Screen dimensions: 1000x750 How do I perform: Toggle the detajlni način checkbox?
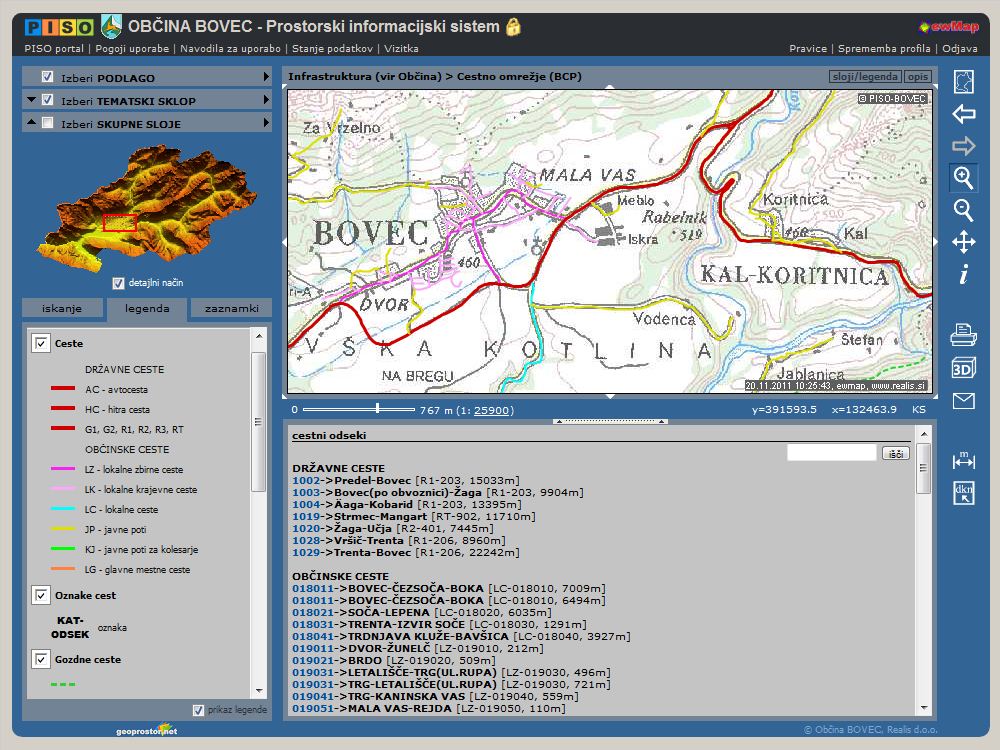pyautogui.click(x=119, y=283)
